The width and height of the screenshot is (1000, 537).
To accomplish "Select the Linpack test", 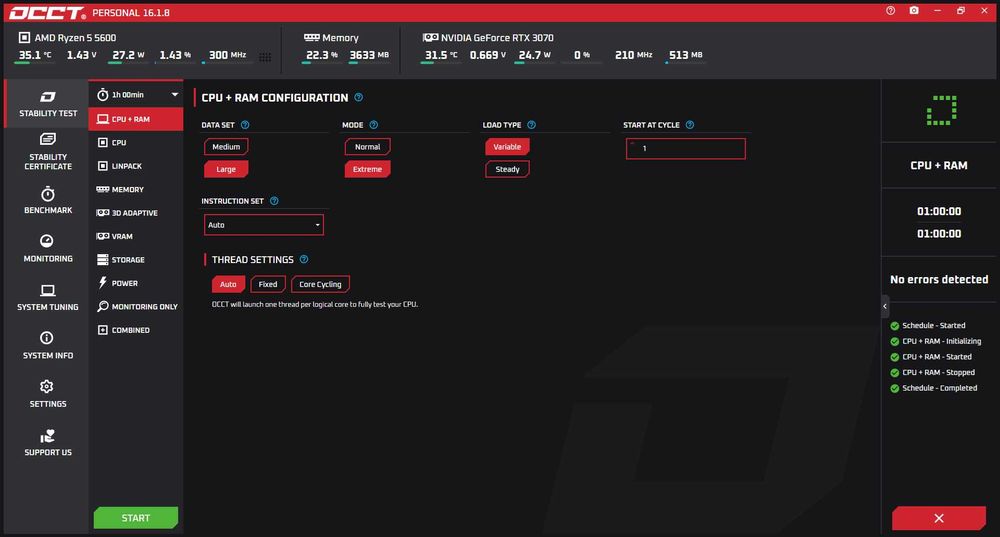I will pos(136,166).
